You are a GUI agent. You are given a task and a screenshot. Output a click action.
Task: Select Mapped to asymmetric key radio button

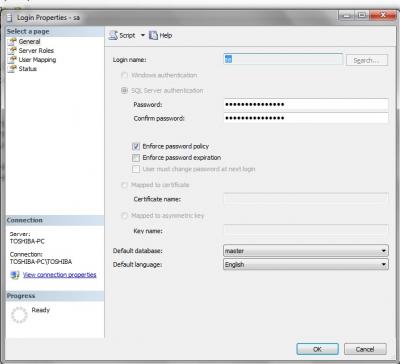pyautogui.click(x=124, y=216)
